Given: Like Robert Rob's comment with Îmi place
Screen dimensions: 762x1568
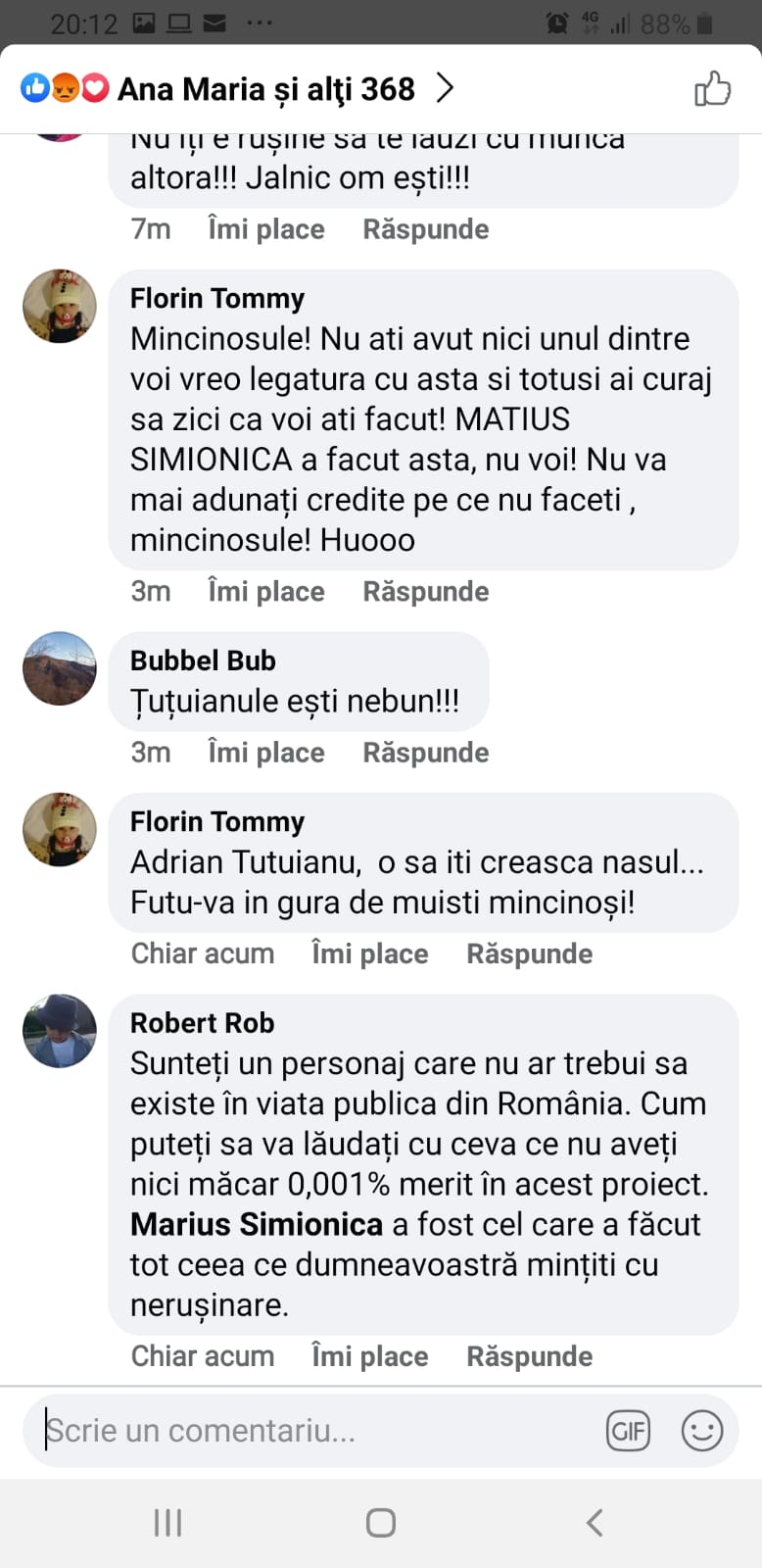Looking at the screenshot, I should tap(369, 1356).
